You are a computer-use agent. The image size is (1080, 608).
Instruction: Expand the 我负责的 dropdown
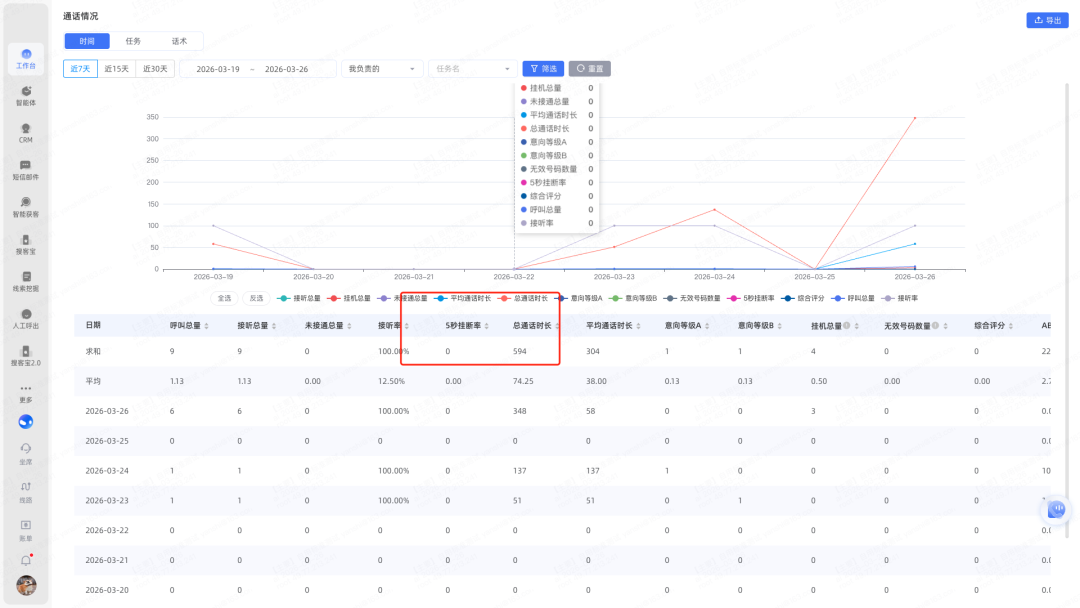pos(381,69)
